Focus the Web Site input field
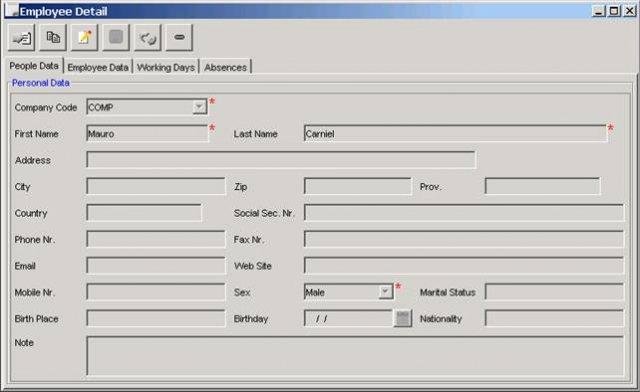 [464, 266]
